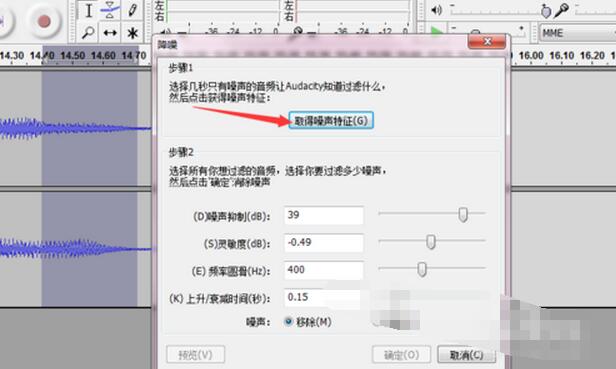Click the 灵敏度 slider handle
The width and height of the screenshot is (616, 369).
pyautogui.click(x=431, y=242)
